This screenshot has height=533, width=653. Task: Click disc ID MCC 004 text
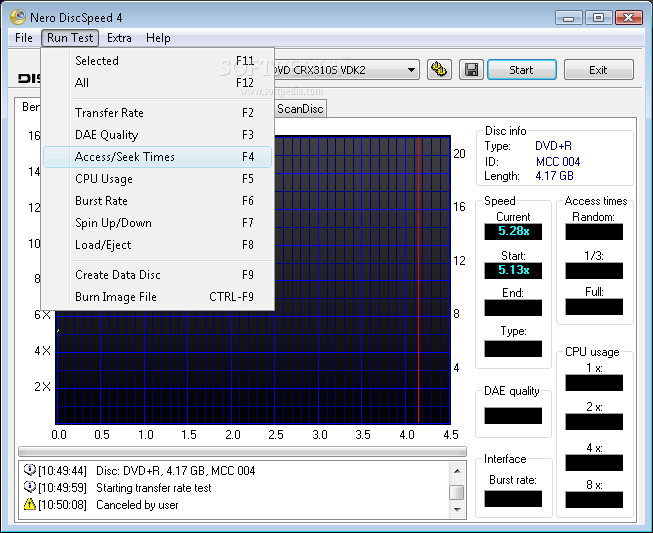click(x=558, y=162)
